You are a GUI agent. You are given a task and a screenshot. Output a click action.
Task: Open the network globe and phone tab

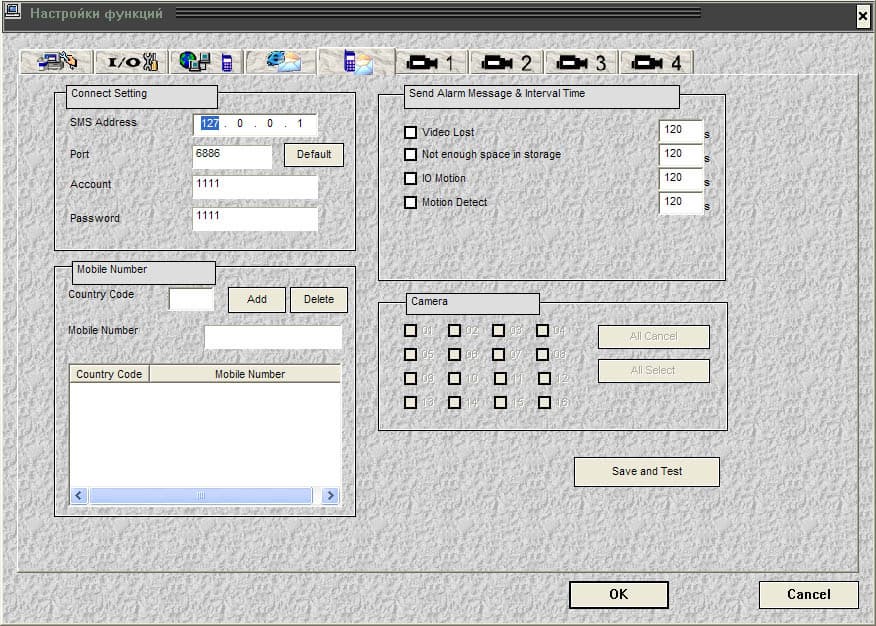click(206, 61)
